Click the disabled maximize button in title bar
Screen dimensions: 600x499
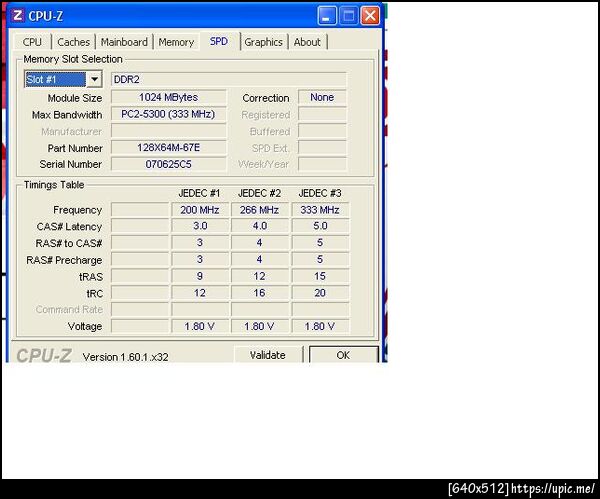tap(349, 16)
